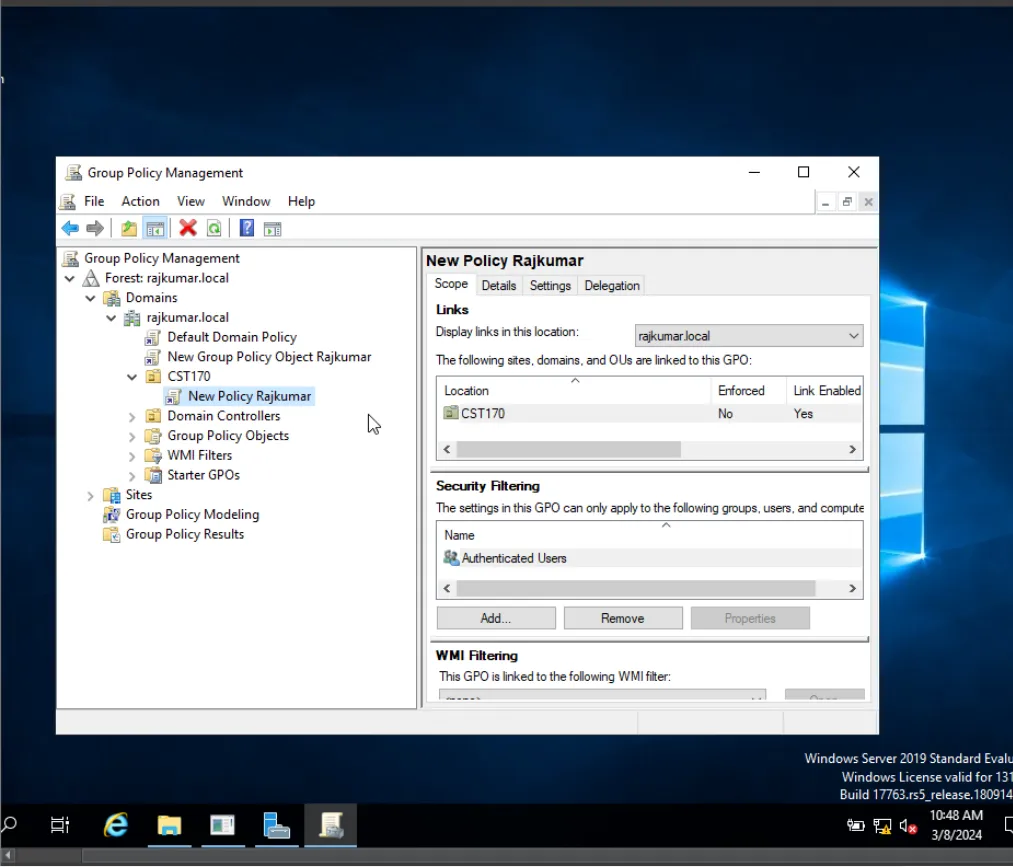The image size is (1013, 867).
Task: Click the Forward arrow toolbar icon
Action: coord(95,228)
